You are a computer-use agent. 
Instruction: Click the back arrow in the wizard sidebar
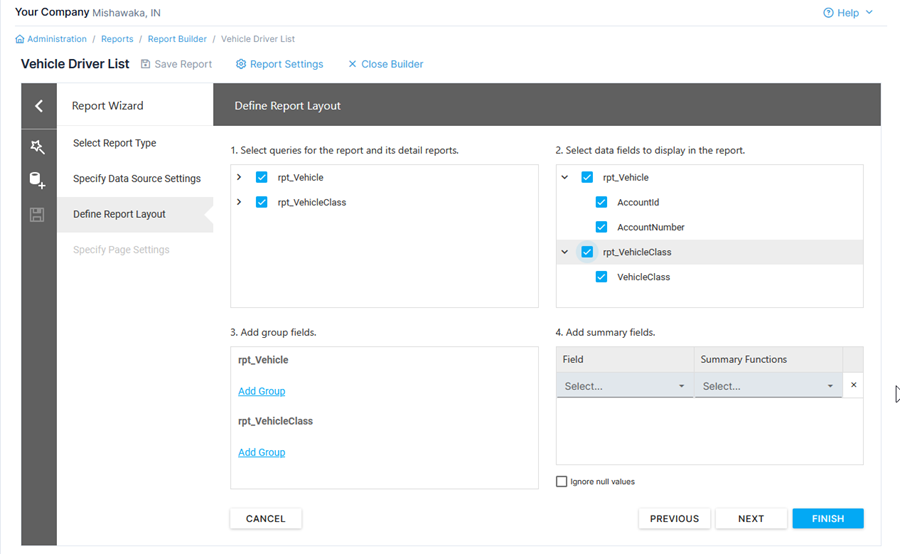click(38, 106)
